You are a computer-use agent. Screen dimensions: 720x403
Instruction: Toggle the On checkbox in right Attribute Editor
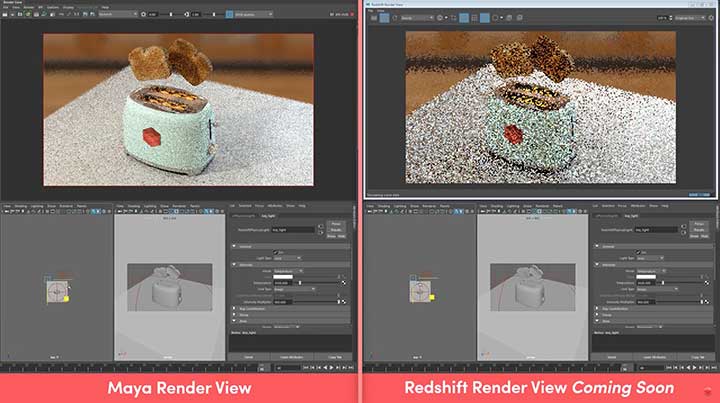[636, 252]
